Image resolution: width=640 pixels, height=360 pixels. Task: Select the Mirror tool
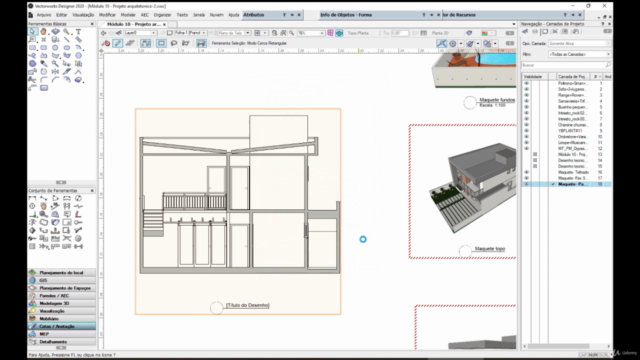(x=55, y=71)
